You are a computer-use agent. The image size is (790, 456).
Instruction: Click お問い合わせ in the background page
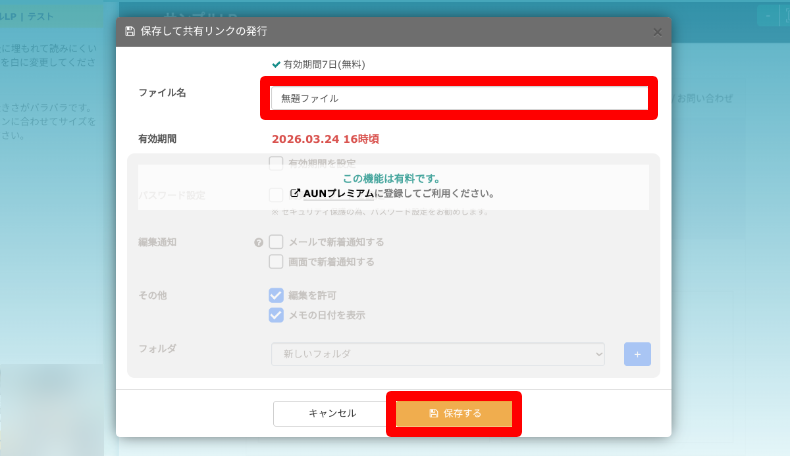(704, 99)
